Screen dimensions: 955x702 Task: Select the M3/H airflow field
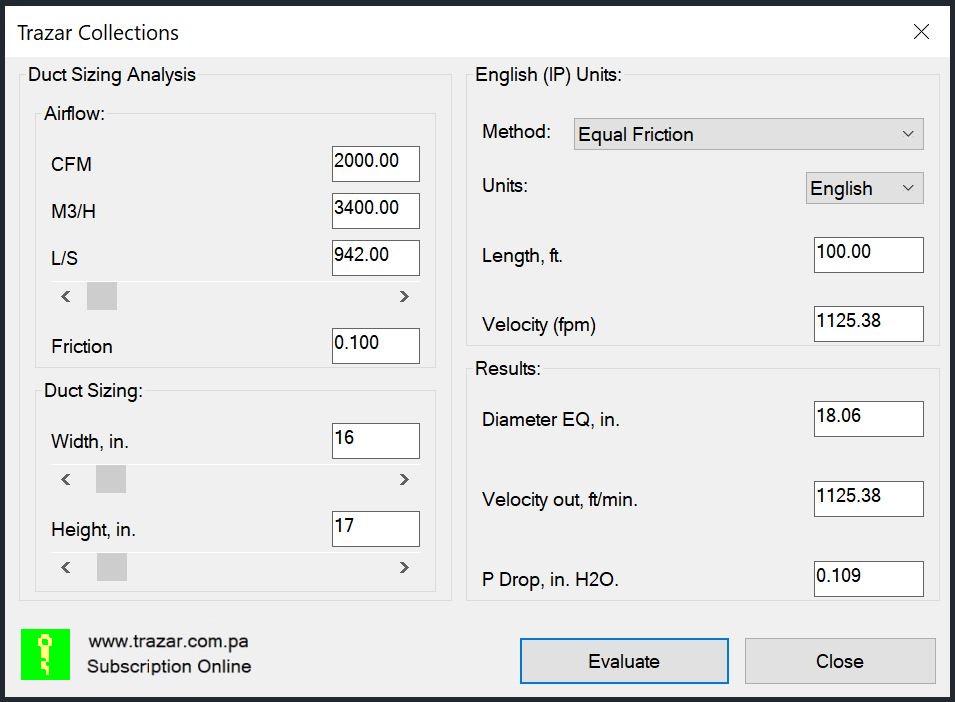375,211
